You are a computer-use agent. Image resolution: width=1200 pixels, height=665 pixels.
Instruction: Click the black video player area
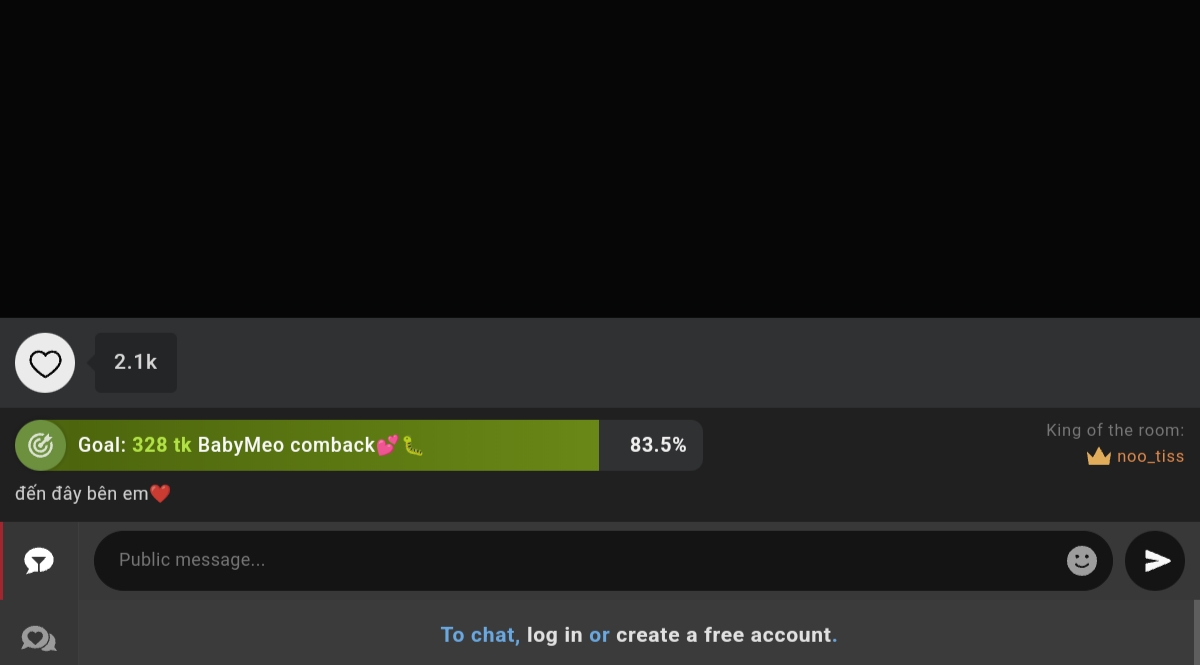pos(600,159)
